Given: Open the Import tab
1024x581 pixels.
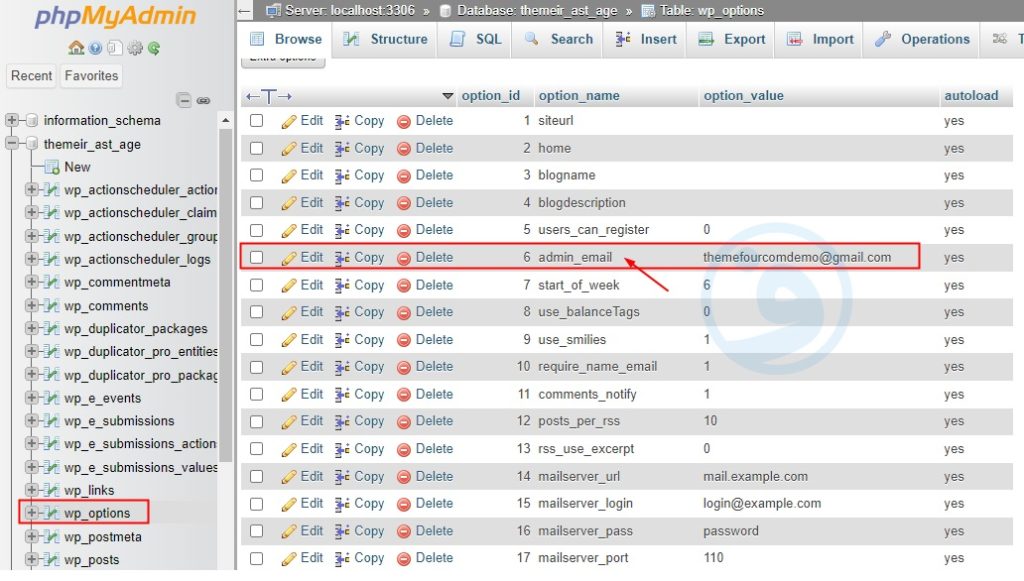Looking at the screenshot, I should 820,39.
